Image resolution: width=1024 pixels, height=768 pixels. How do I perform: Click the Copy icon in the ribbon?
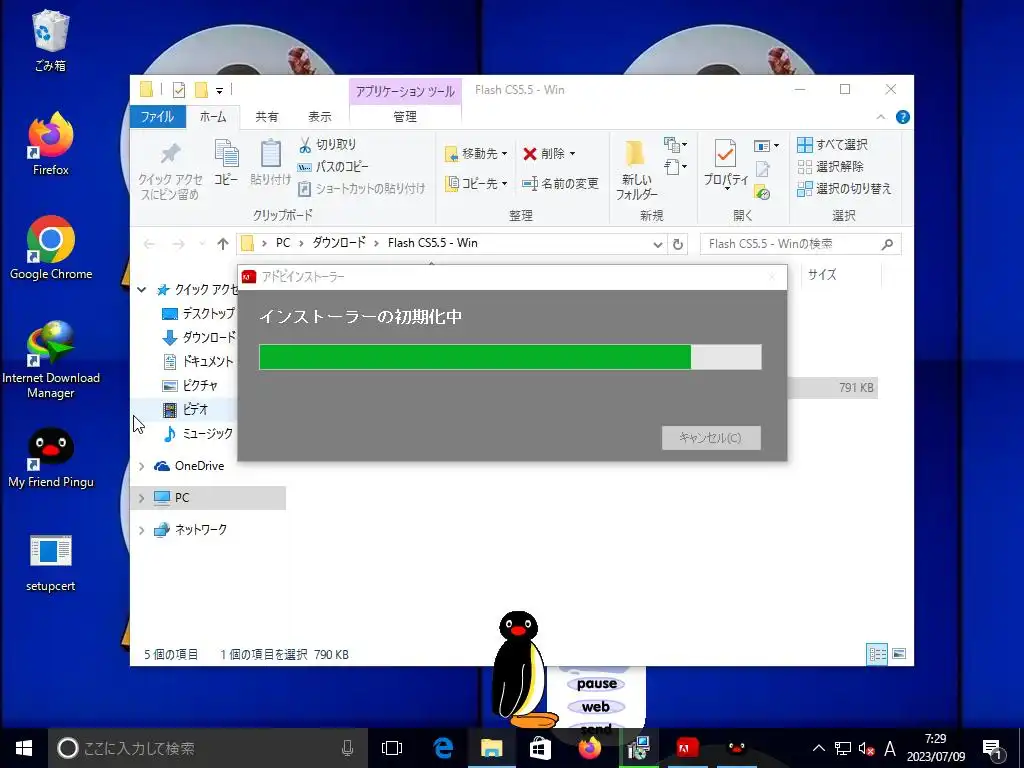click(x=226, y=162)
